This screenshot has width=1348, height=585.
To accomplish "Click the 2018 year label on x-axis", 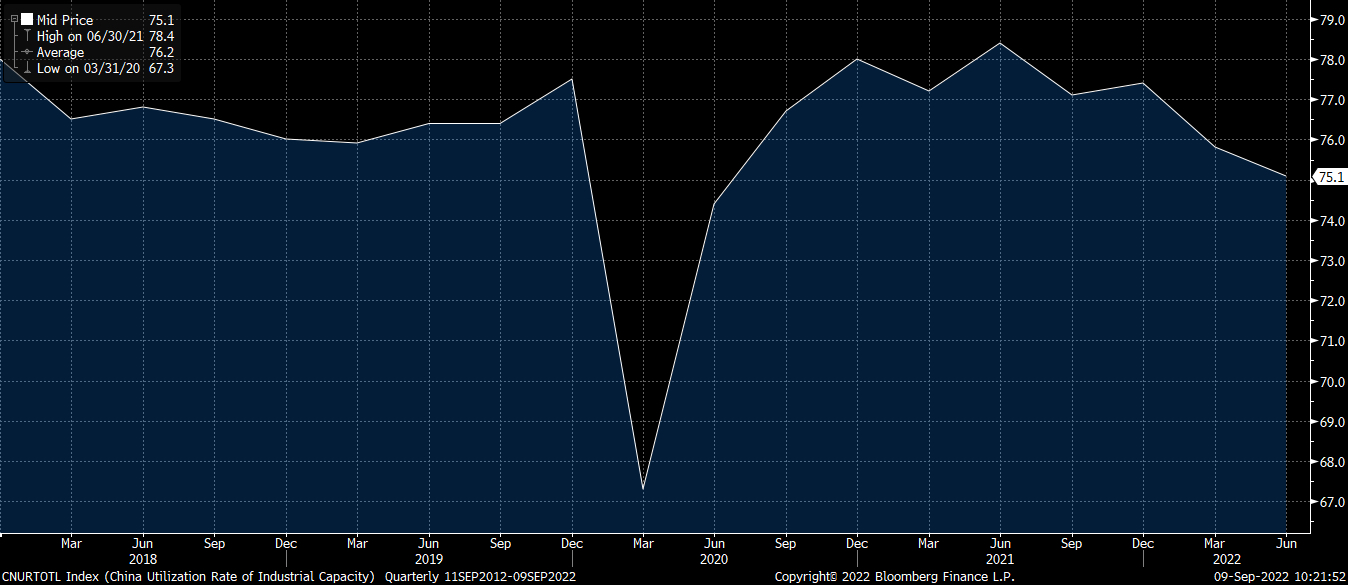I will (x=143, y=560).
